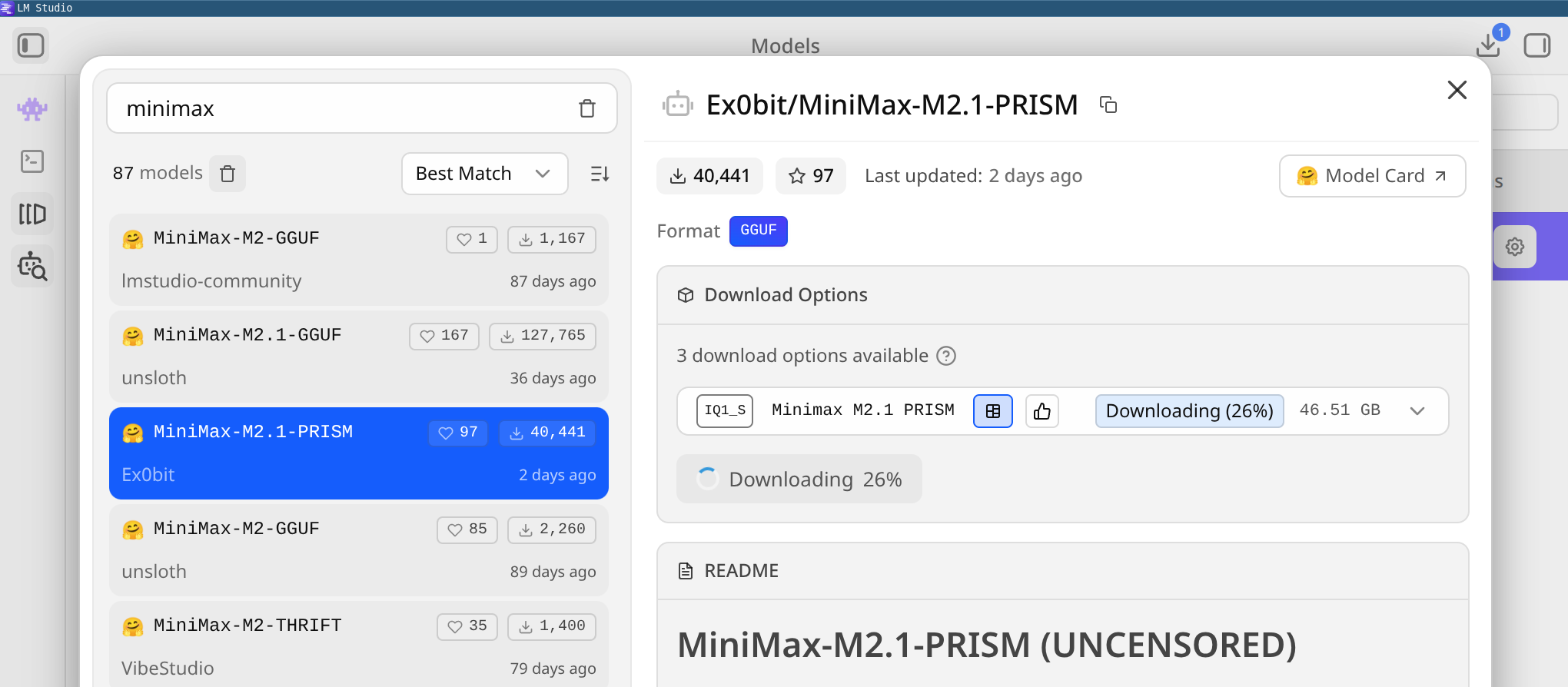Open the Discover search icon in sidebar
This screenshot has height=687, width=1568.
(x=32, y=266)
